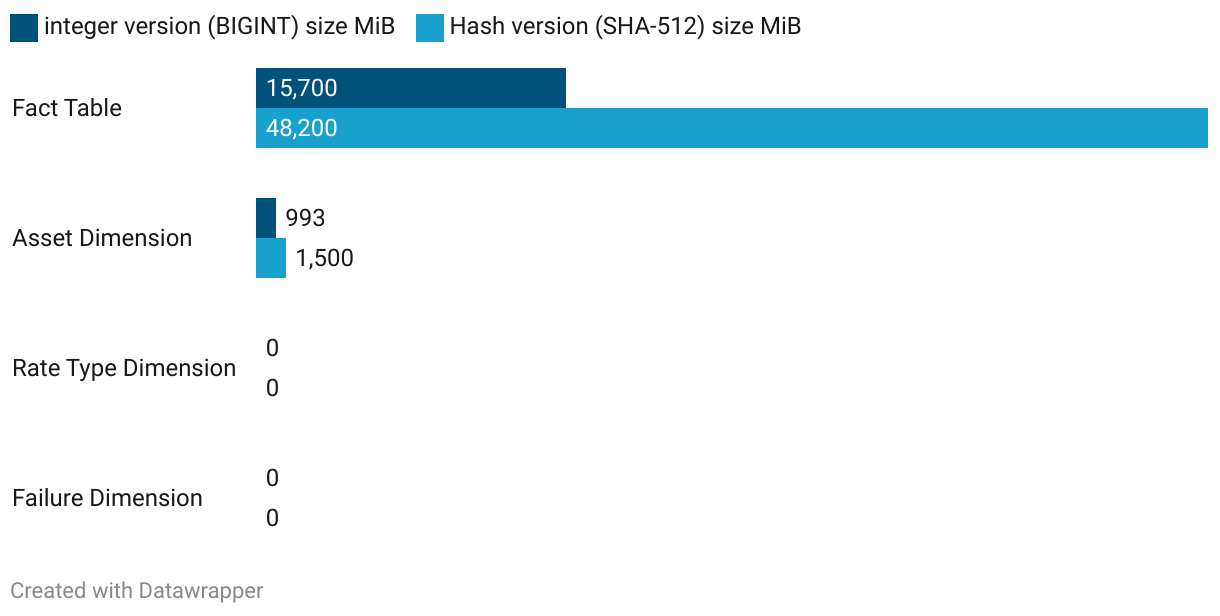Click the Asset Dimension dark blue bar
Viewport: 1220px width, 616px height.
266,218
